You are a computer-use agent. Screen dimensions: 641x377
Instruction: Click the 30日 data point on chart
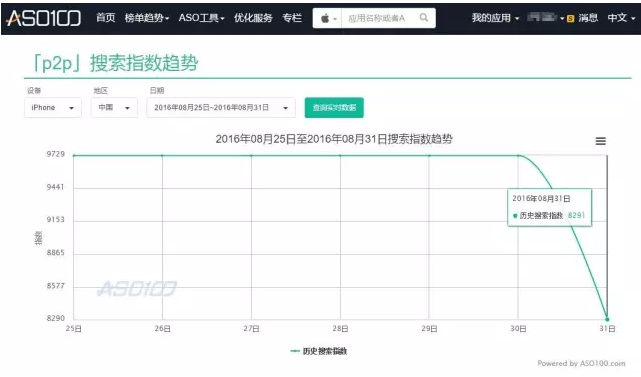(518, 156)
